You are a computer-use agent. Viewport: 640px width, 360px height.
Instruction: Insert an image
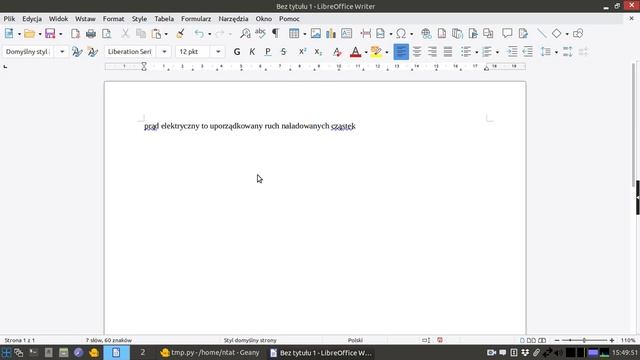(x=316, y=33)
